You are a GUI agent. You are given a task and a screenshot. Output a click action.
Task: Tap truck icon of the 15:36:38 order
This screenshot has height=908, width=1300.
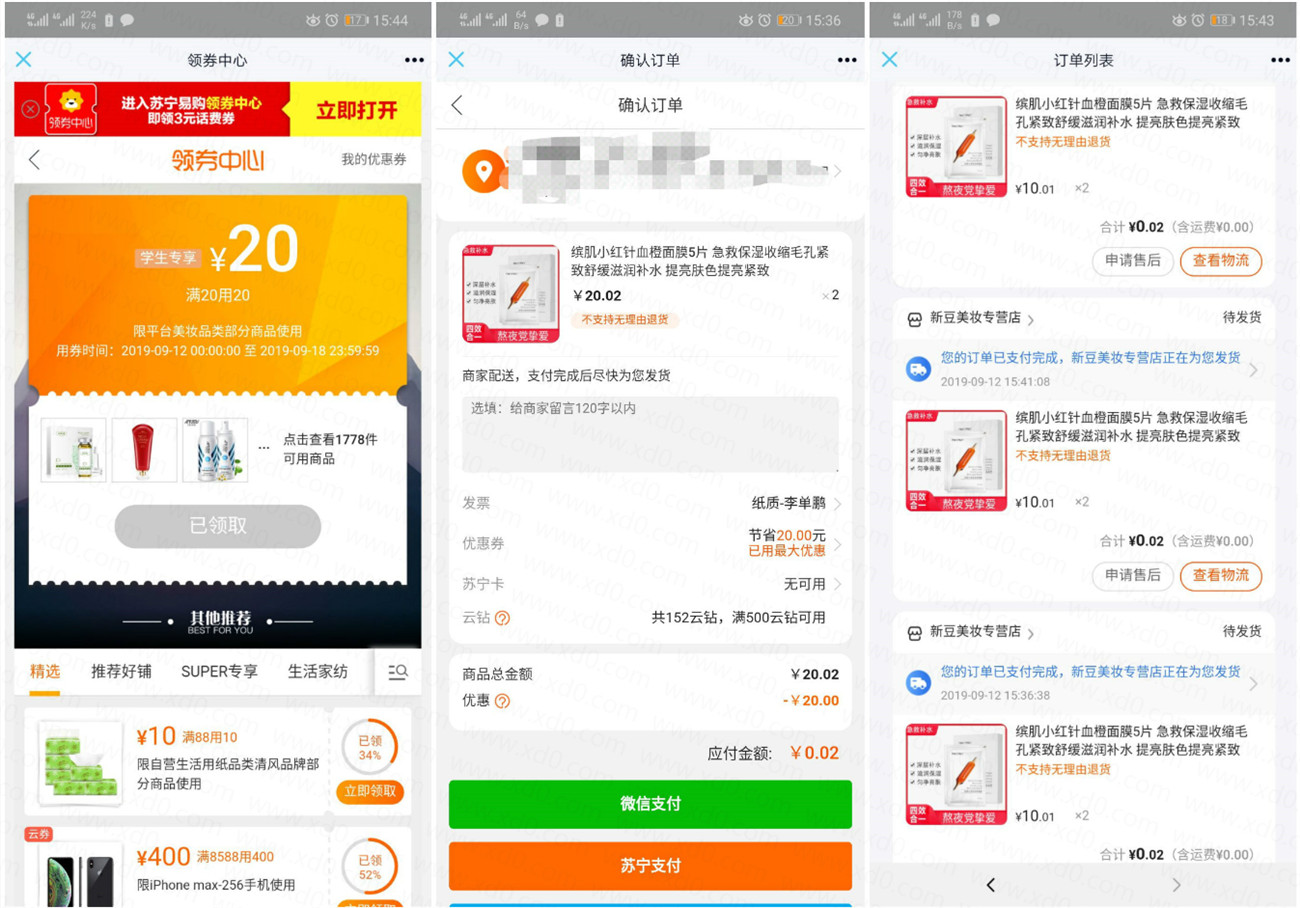coord(917,682)
